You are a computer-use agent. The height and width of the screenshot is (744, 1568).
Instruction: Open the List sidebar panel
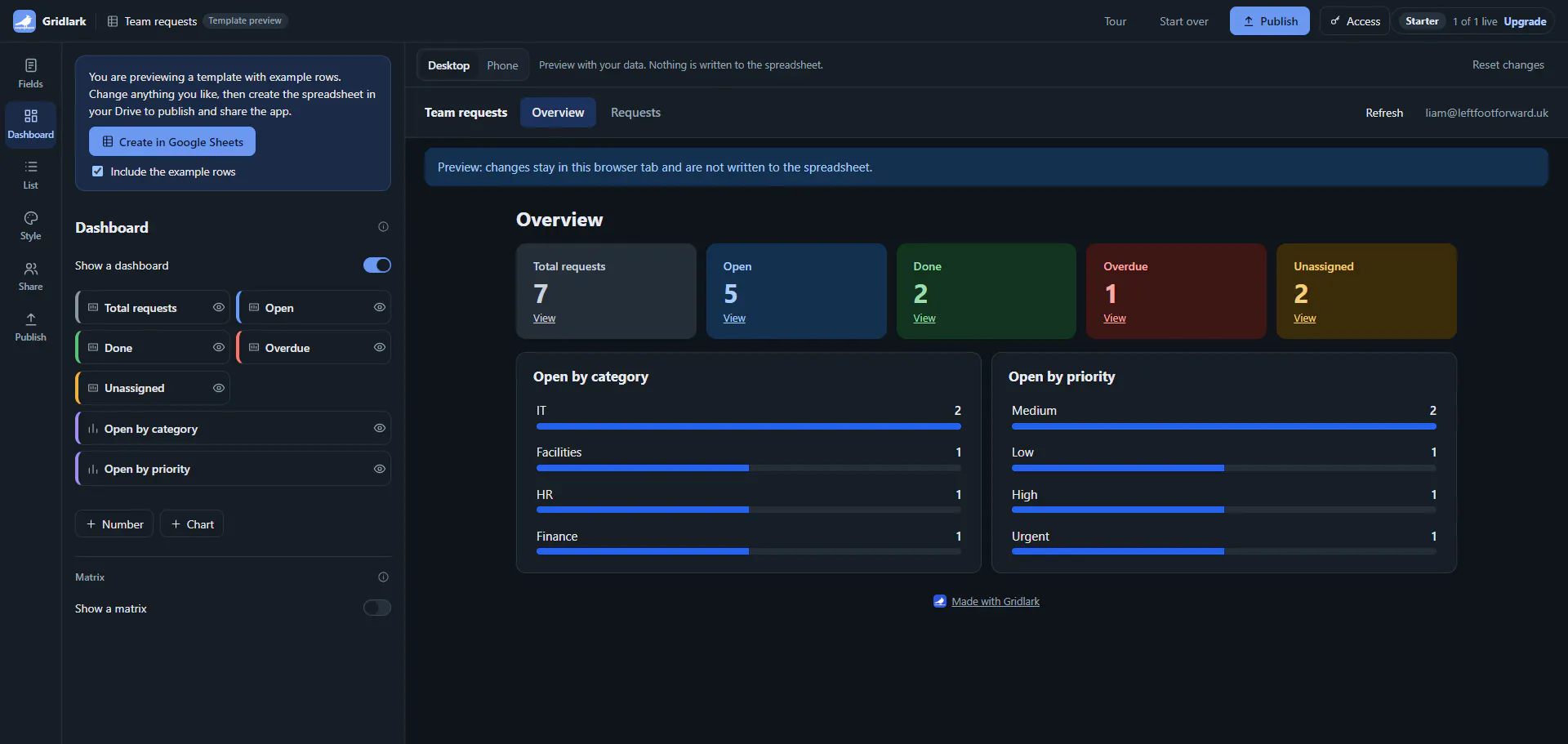(x=30, y=175)
